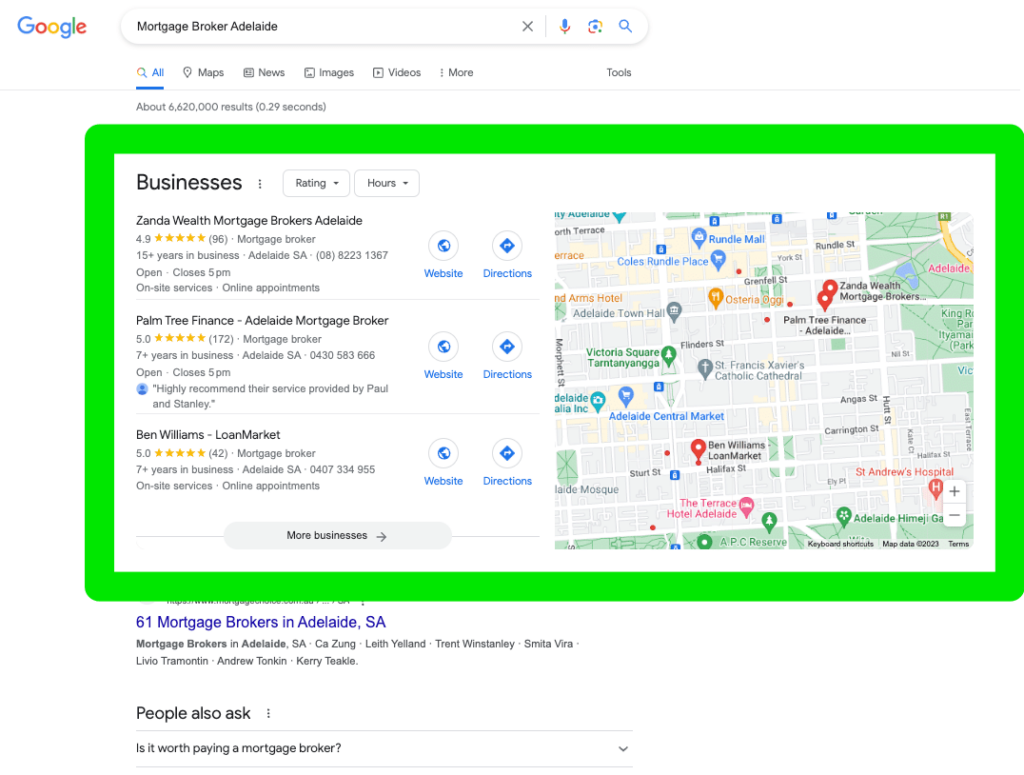Click the Coles Rundle Place shopping marker
Screen dimensions: 1024x775
click(x=718, y=259)
